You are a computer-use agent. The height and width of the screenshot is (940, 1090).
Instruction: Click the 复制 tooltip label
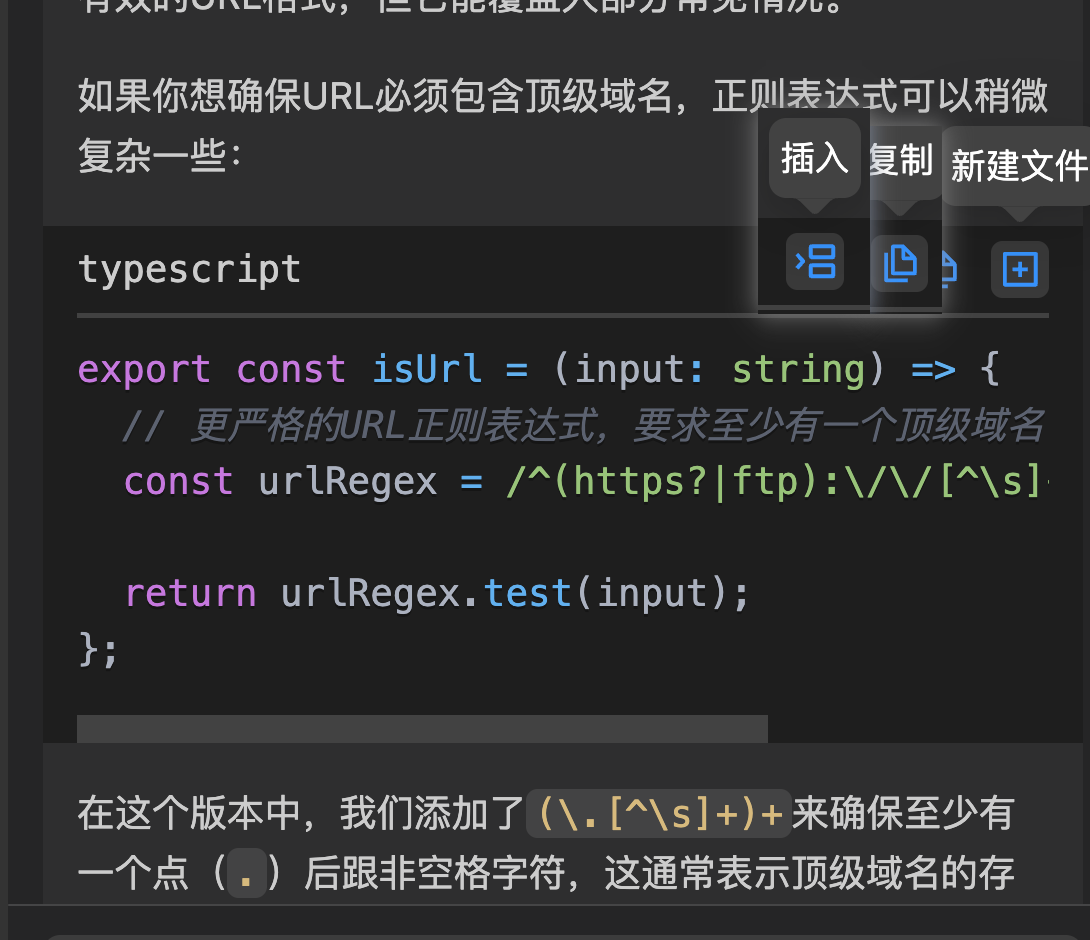coord(902,161)
